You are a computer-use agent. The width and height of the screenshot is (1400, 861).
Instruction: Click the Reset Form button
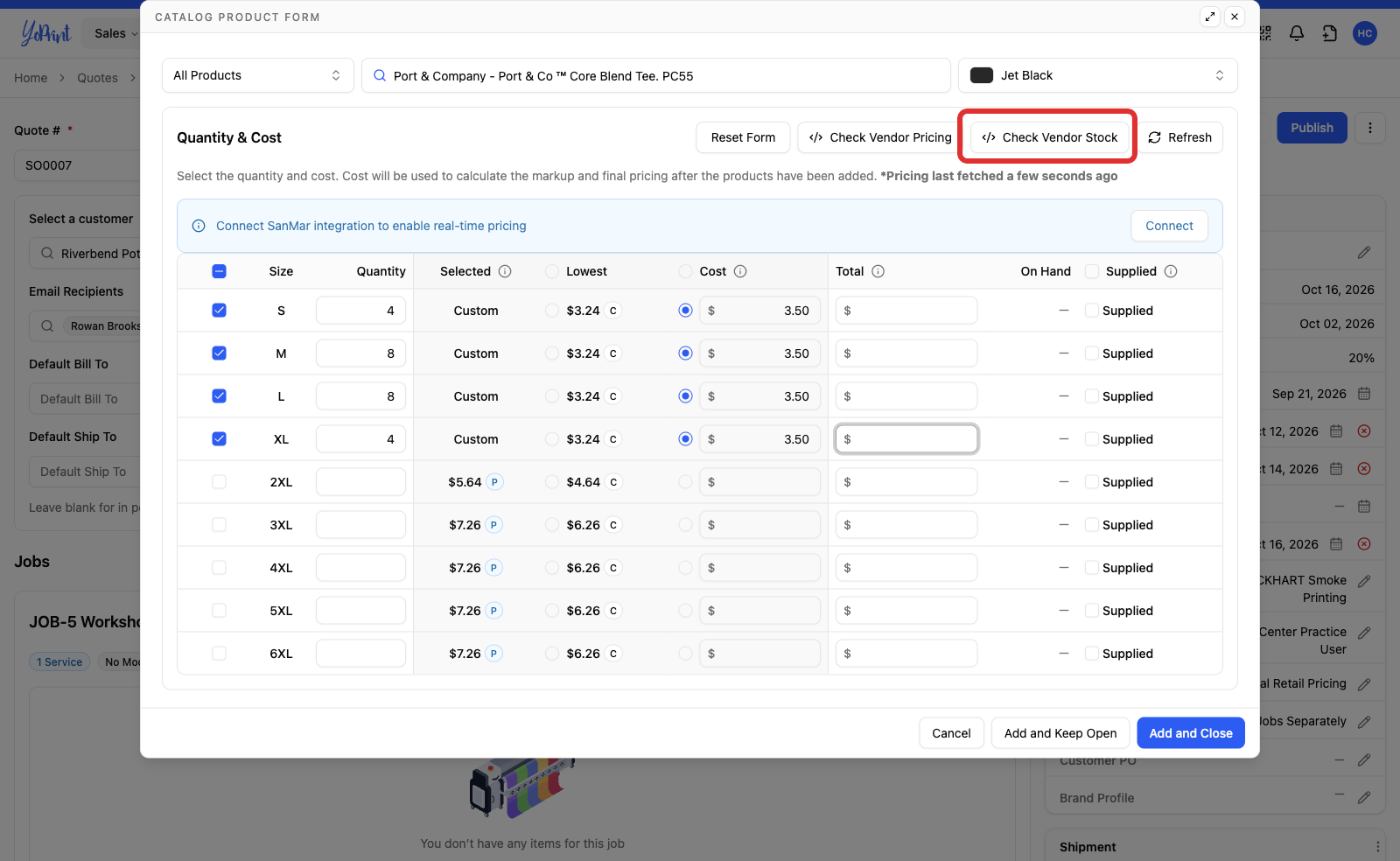pos(743,137)
